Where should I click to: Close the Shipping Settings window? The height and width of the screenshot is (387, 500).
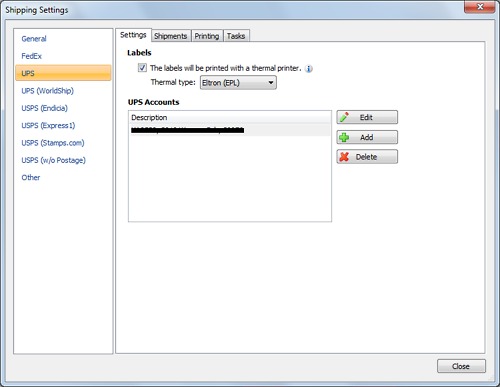(479, 7)
